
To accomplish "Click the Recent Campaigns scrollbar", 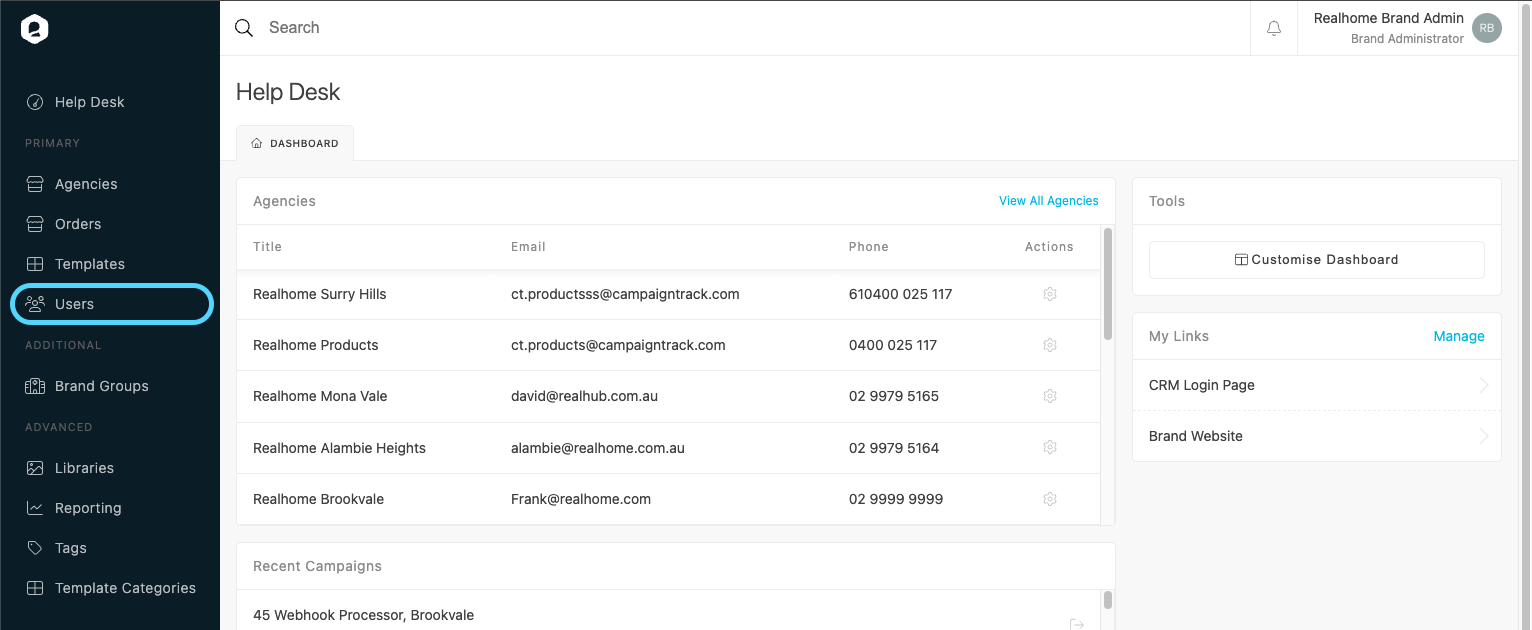I will [x=1107, y=600].
